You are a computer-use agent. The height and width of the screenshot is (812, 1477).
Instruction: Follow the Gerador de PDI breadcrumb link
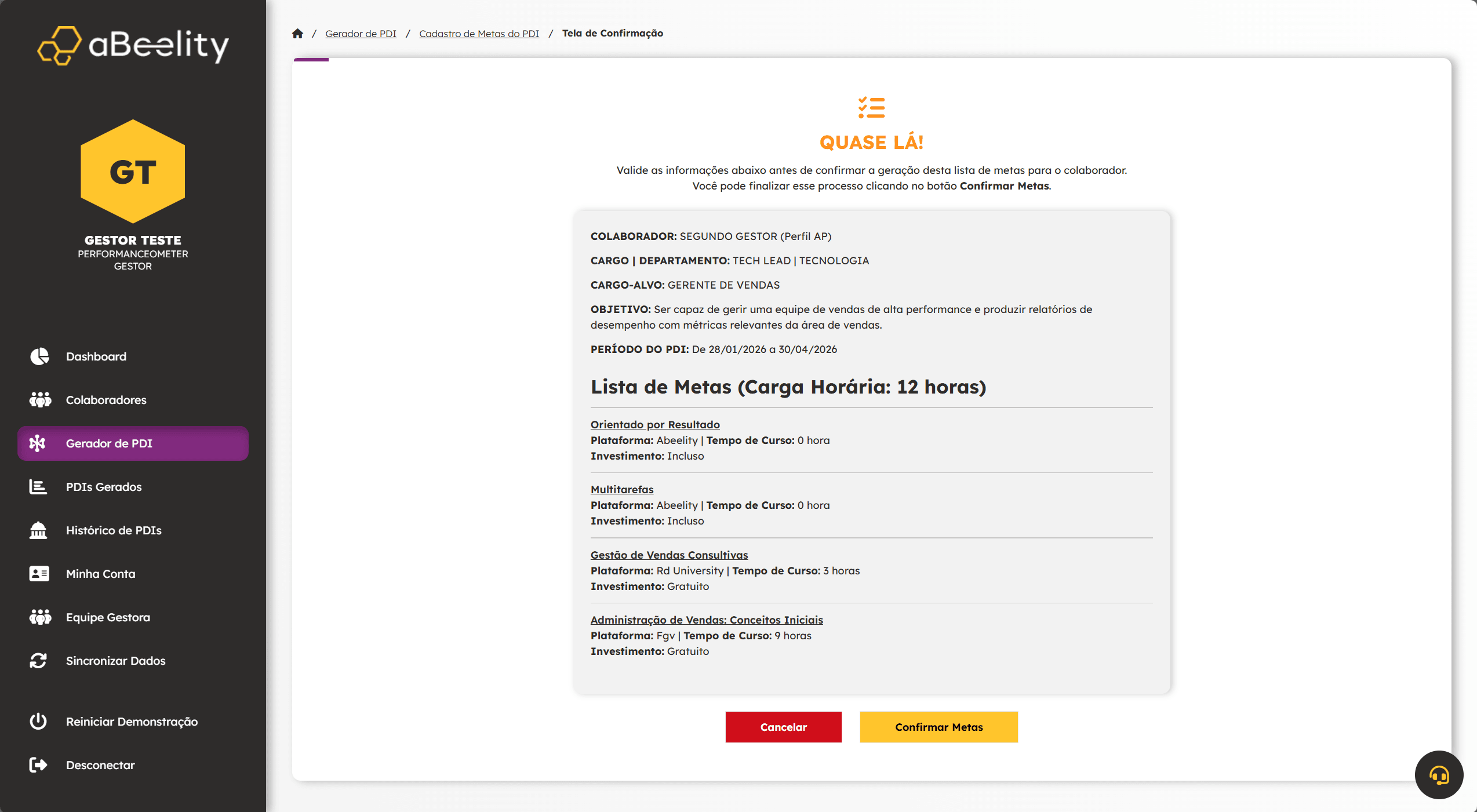pos(361,34)
